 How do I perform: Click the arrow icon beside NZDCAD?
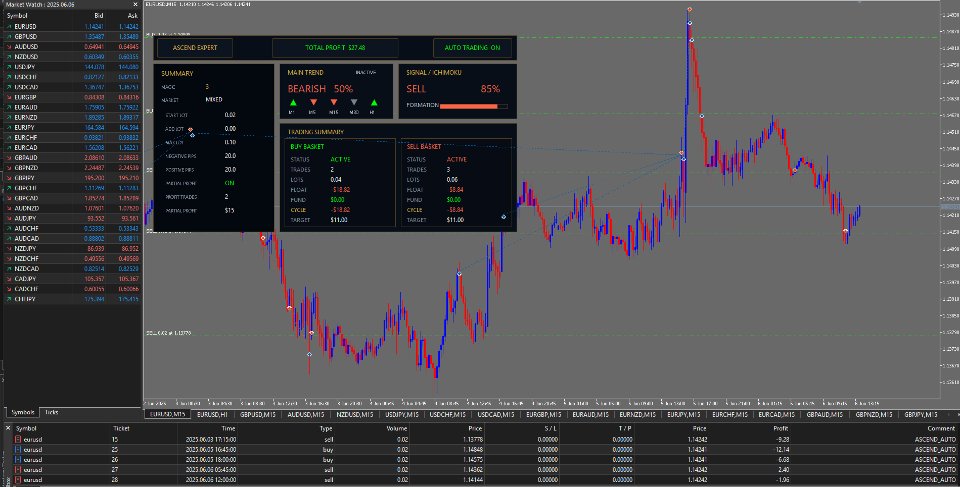[9, 268]
